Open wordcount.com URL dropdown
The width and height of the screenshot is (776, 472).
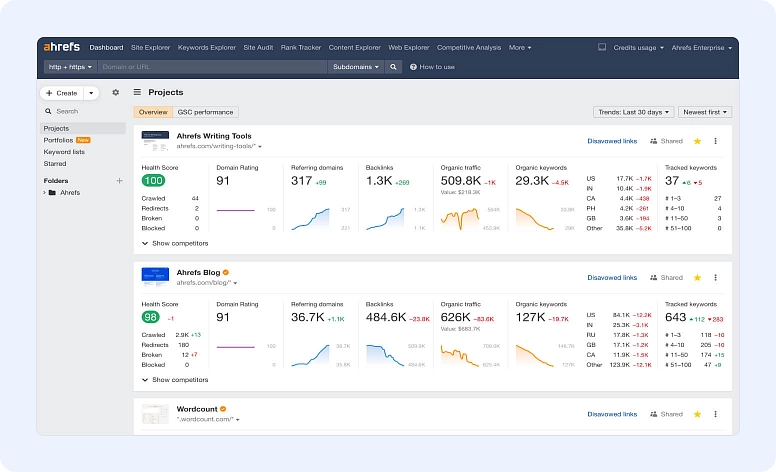(x=238, y=420)
